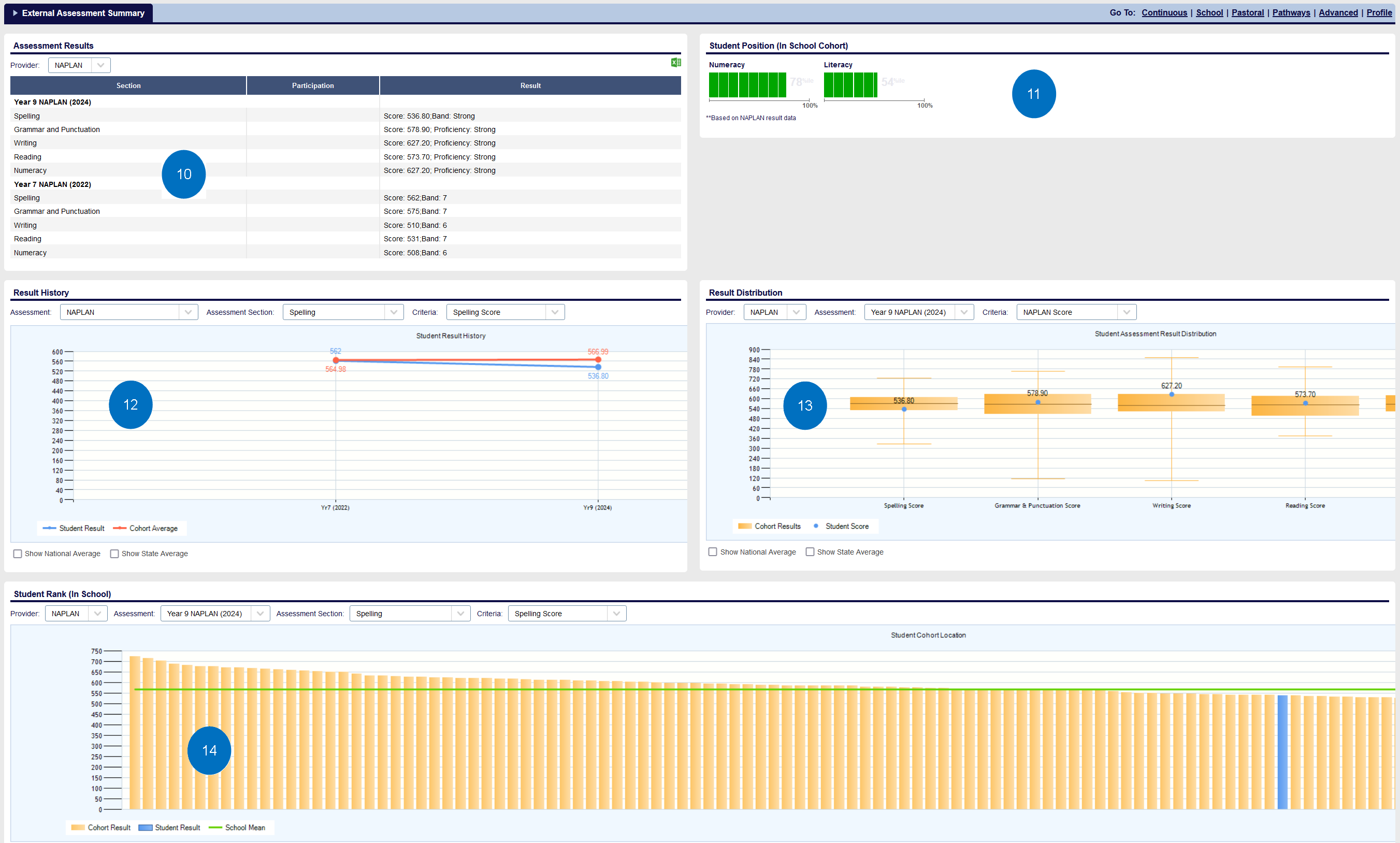Viewport: 1400px width, 843px height.
Task: Click the numbered marker 12 badge
Action: pyautogui.click(x=131, y=404)
